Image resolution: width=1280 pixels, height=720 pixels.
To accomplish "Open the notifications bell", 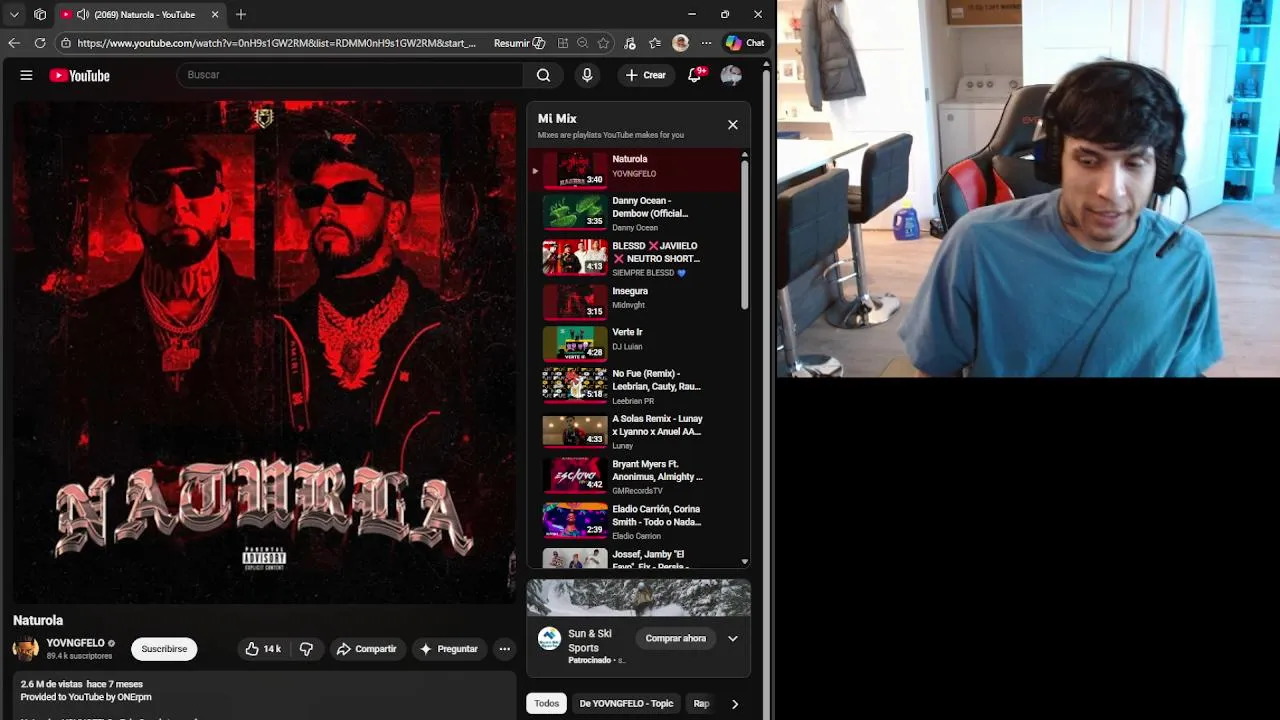I will pyautogui.click(x=696, y=75).
